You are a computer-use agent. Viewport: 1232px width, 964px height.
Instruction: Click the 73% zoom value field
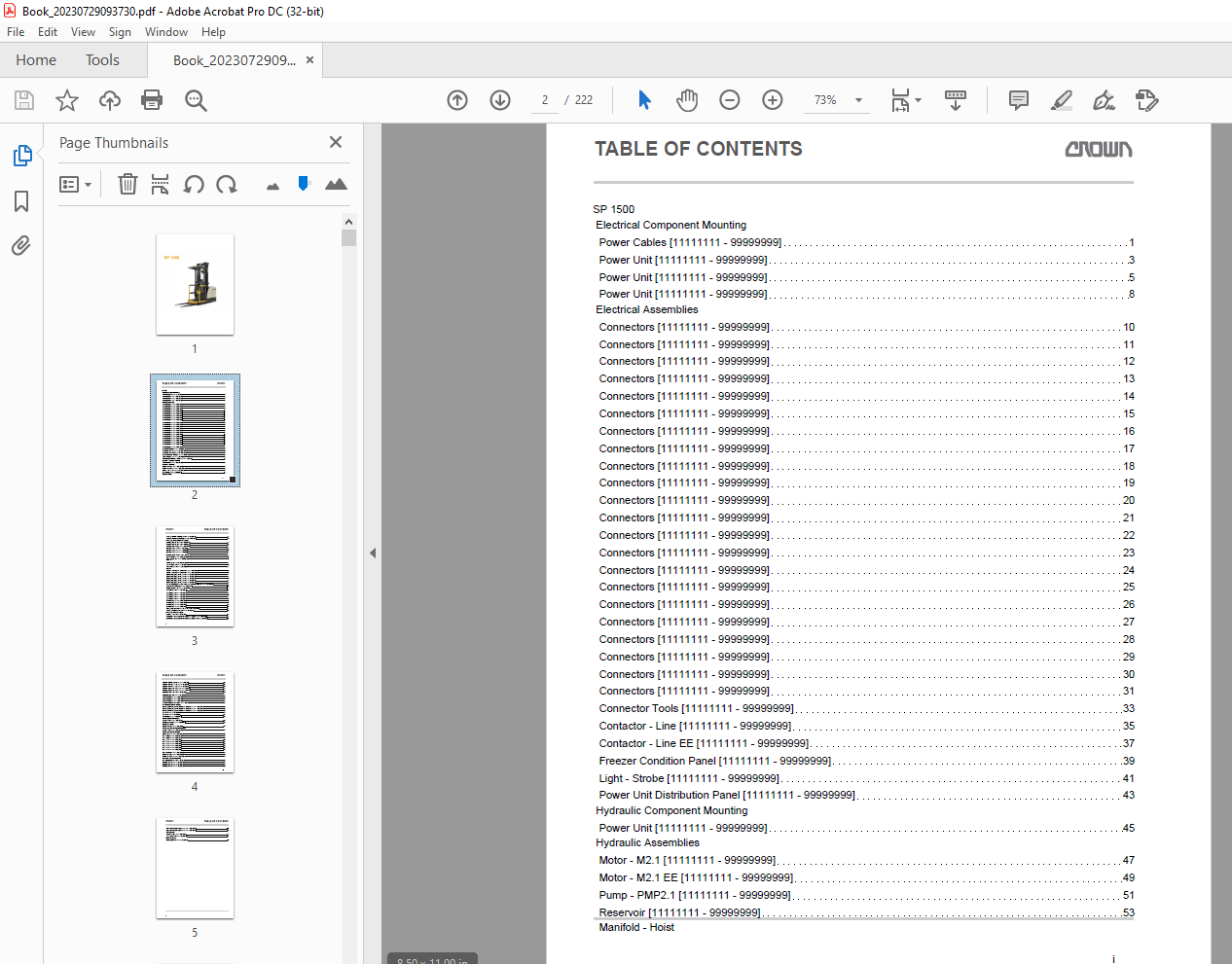click(x=825, y=100)
